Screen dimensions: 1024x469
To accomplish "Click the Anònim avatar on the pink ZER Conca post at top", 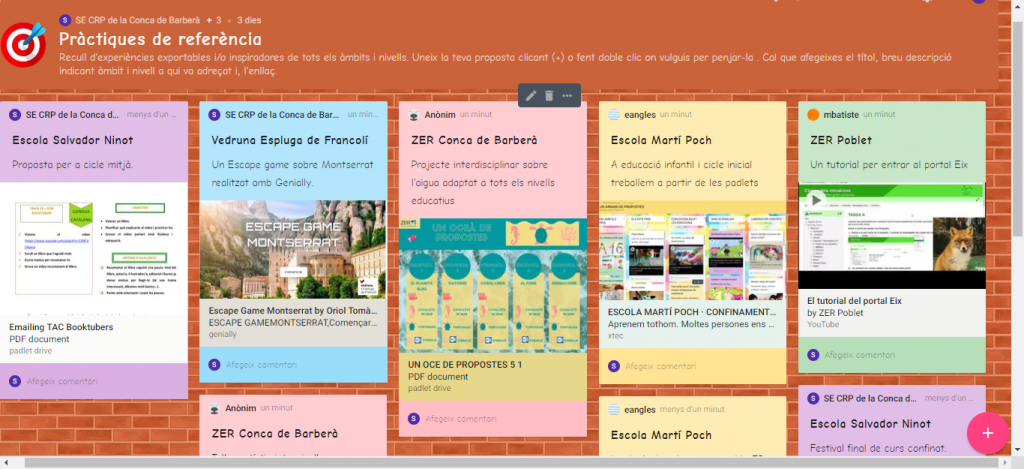I will click(x=414, y=115).
